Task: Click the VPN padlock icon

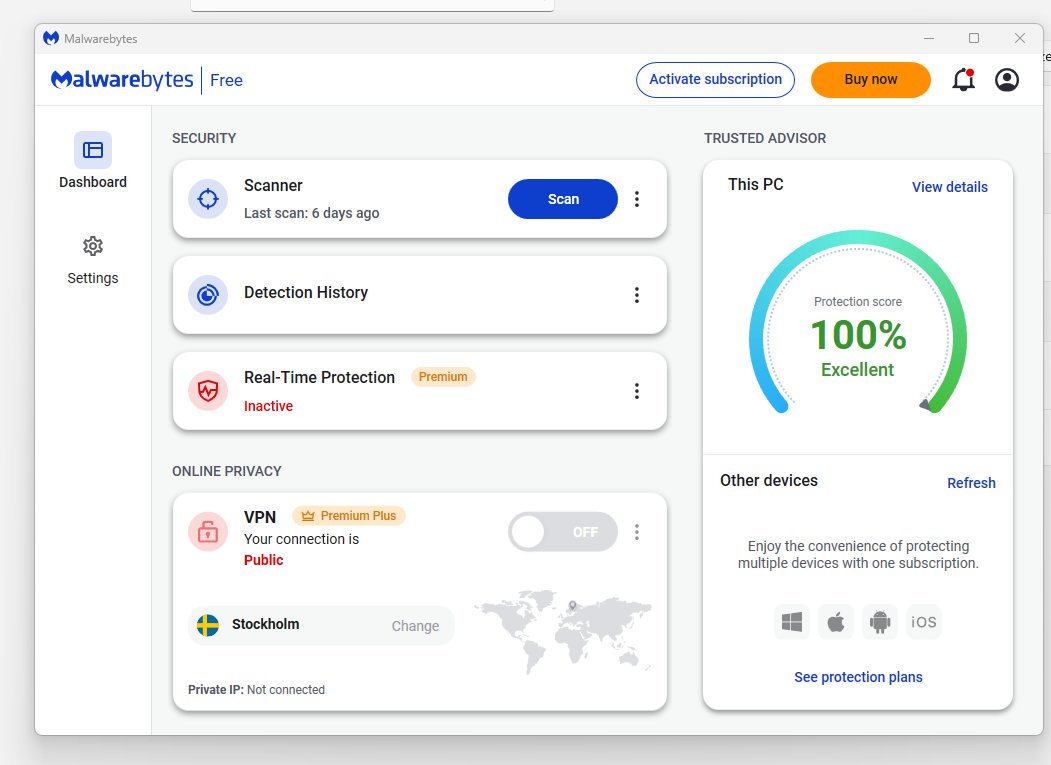Action: tap(208, 532)
